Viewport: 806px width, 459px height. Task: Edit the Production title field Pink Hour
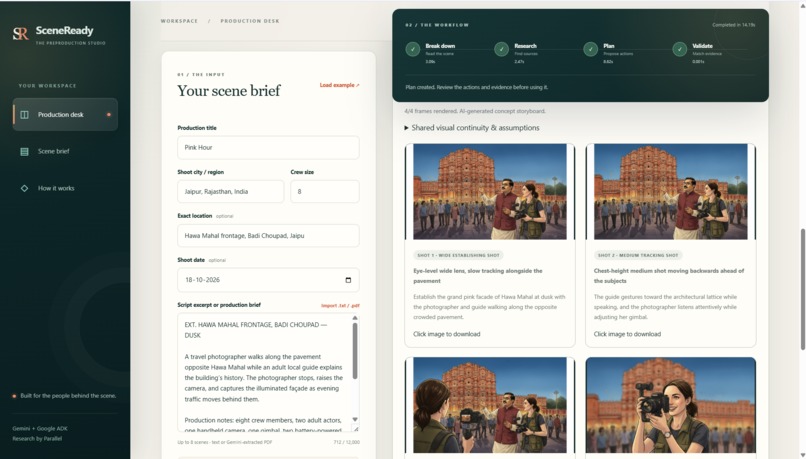[x=268, y=148]
